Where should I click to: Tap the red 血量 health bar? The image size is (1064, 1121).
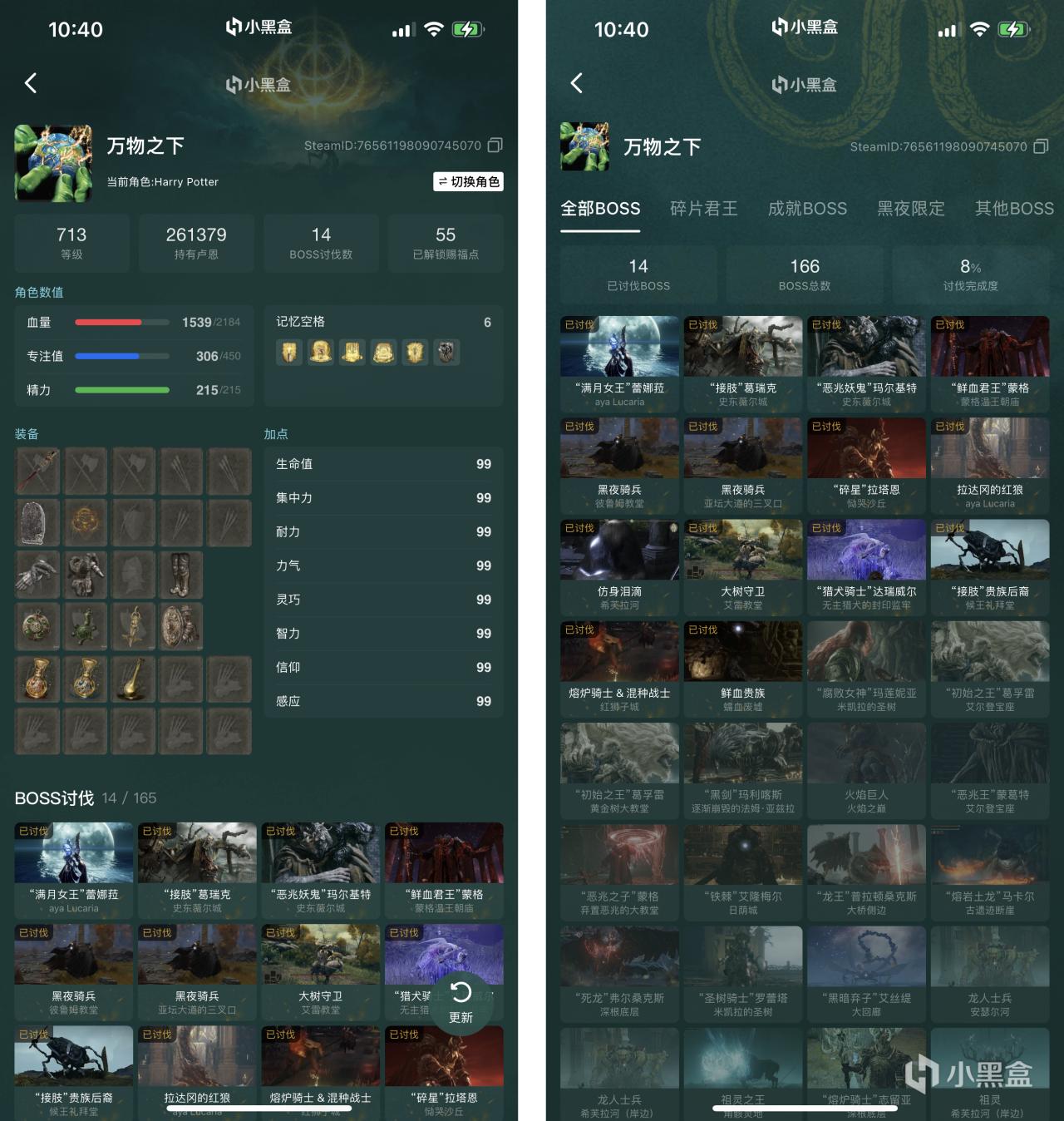click(x=122, y=323)
